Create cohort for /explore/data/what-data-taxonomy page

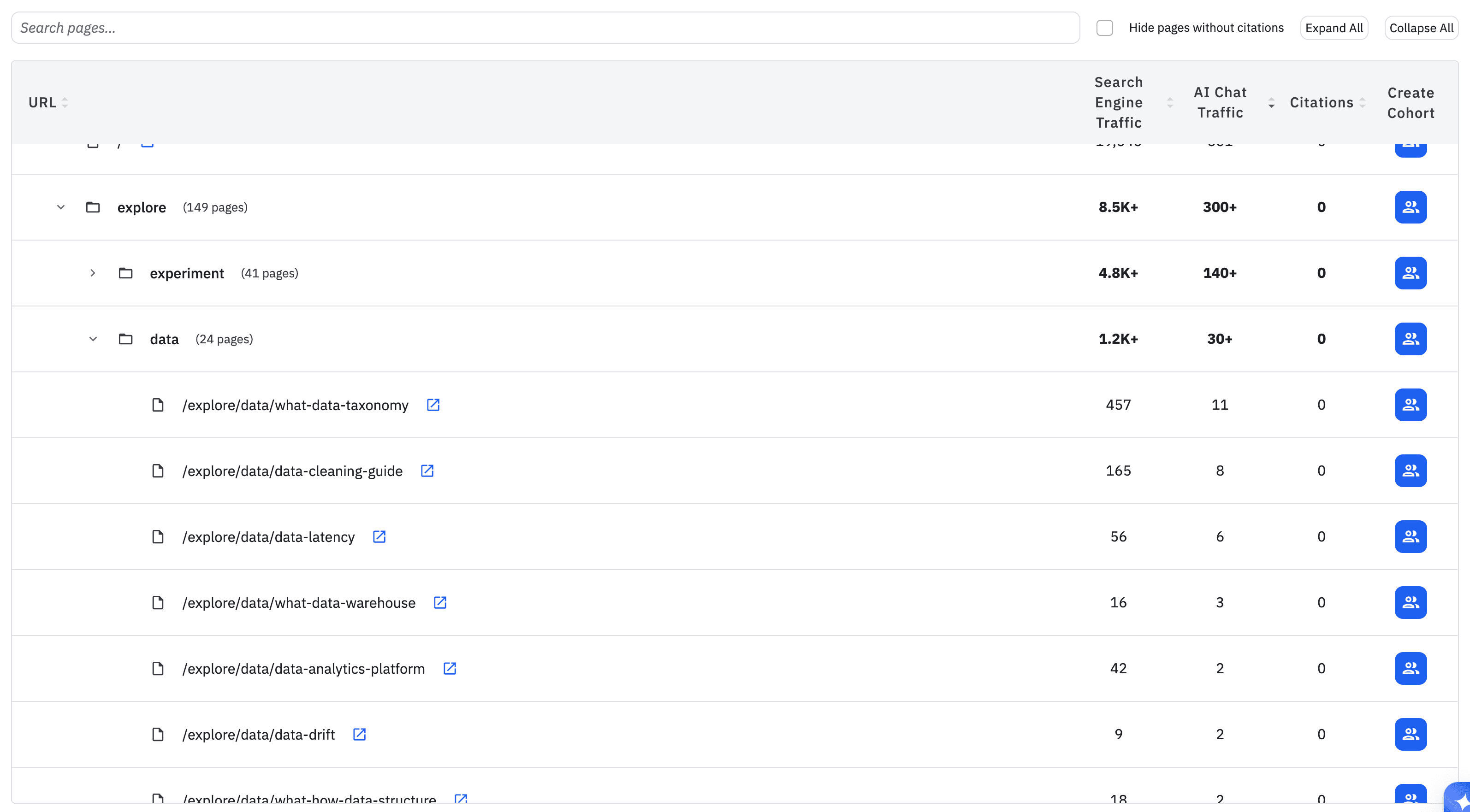tap(1410, 404)
